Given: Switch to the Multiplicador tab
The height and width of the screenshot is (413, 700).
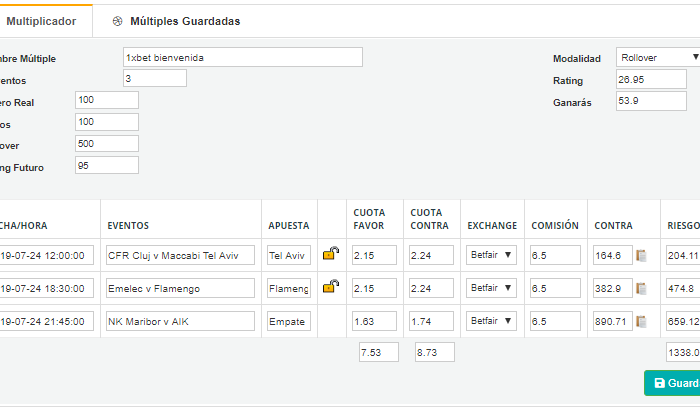Looking at the screenshot, I should tap(41, 21).
